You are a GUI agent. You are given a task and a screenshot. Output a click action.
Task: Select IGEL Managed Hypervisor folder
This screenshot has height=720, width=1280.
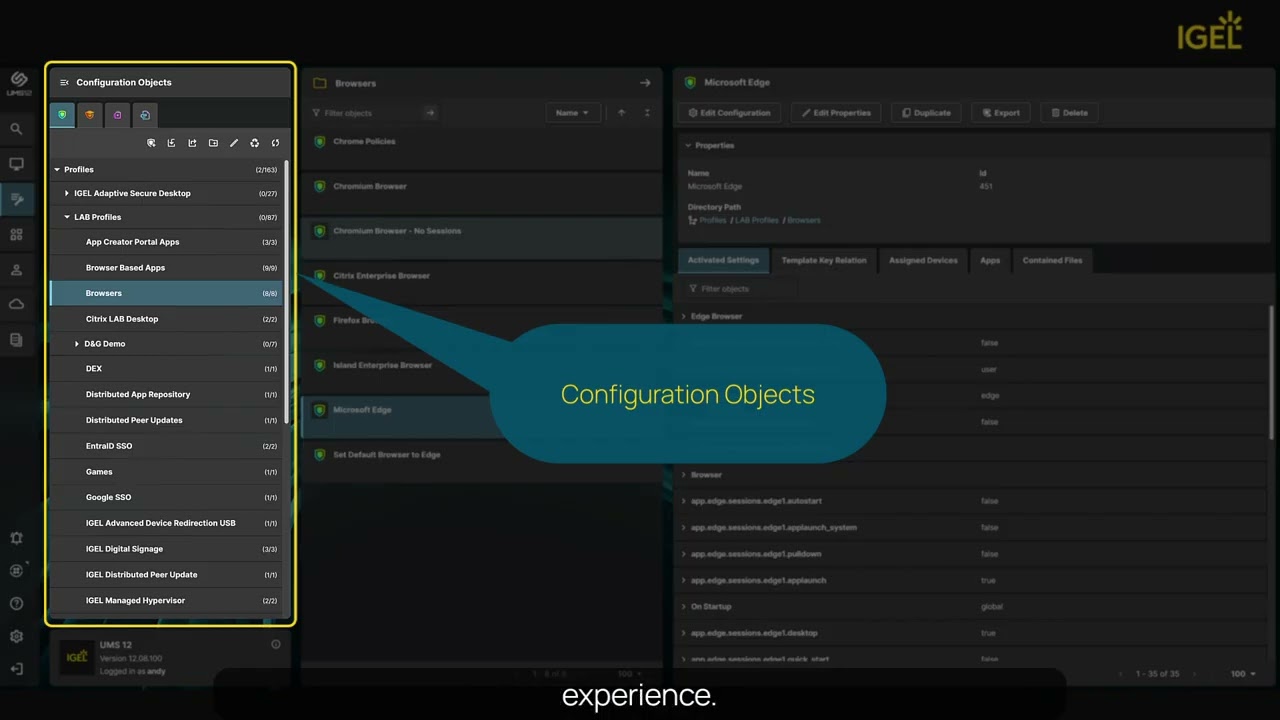point(166,601)
